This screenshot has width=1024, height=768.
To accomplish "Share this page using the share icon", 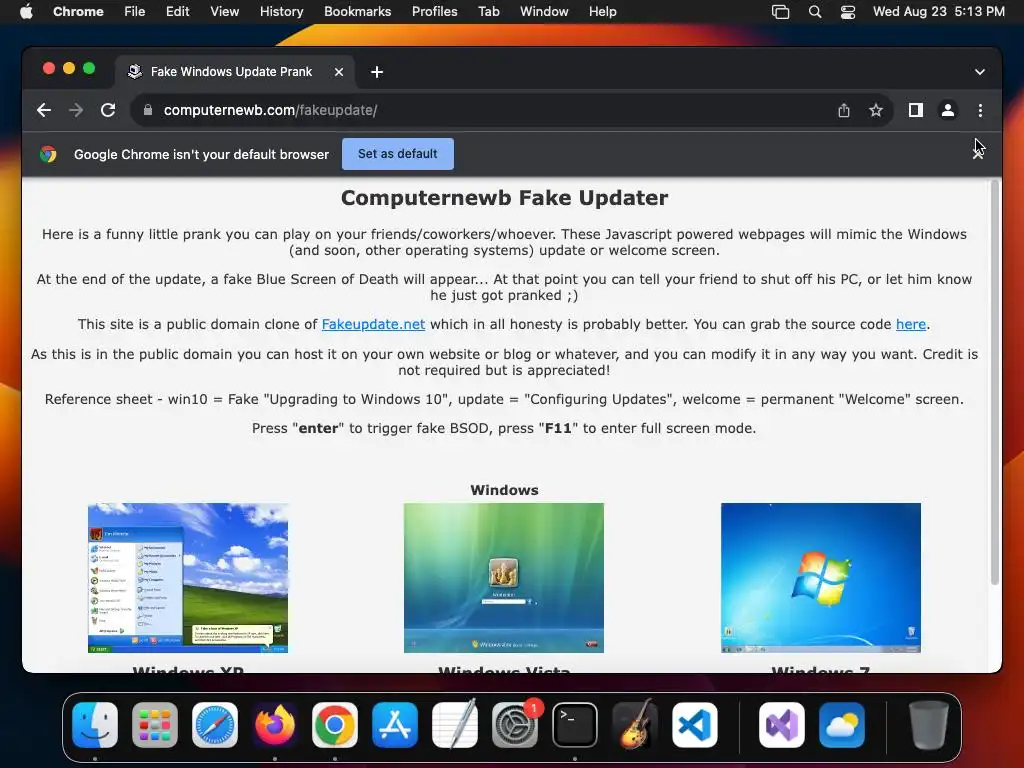I will point(844,110).
